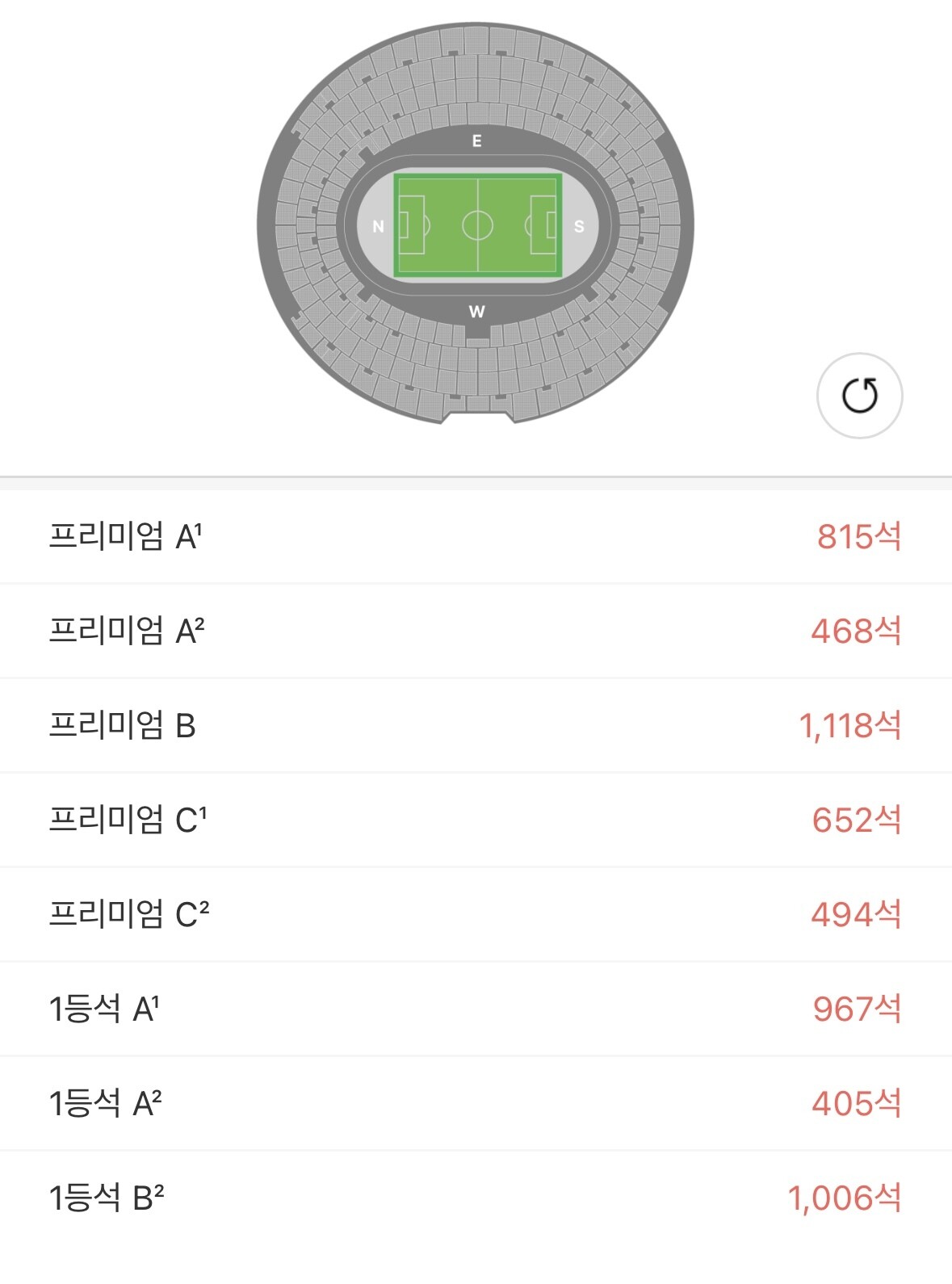This screenshot has height=1284, width=952.
Task: Tap the circular reset map icon
Action: 859,396
